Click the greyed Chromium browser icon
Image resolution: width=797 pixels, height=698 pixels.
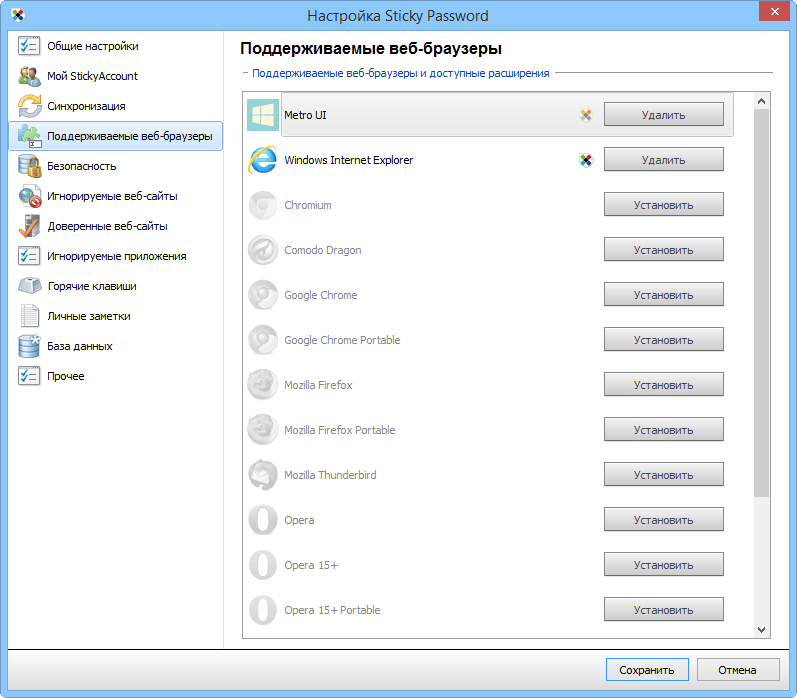pos(263,205)
